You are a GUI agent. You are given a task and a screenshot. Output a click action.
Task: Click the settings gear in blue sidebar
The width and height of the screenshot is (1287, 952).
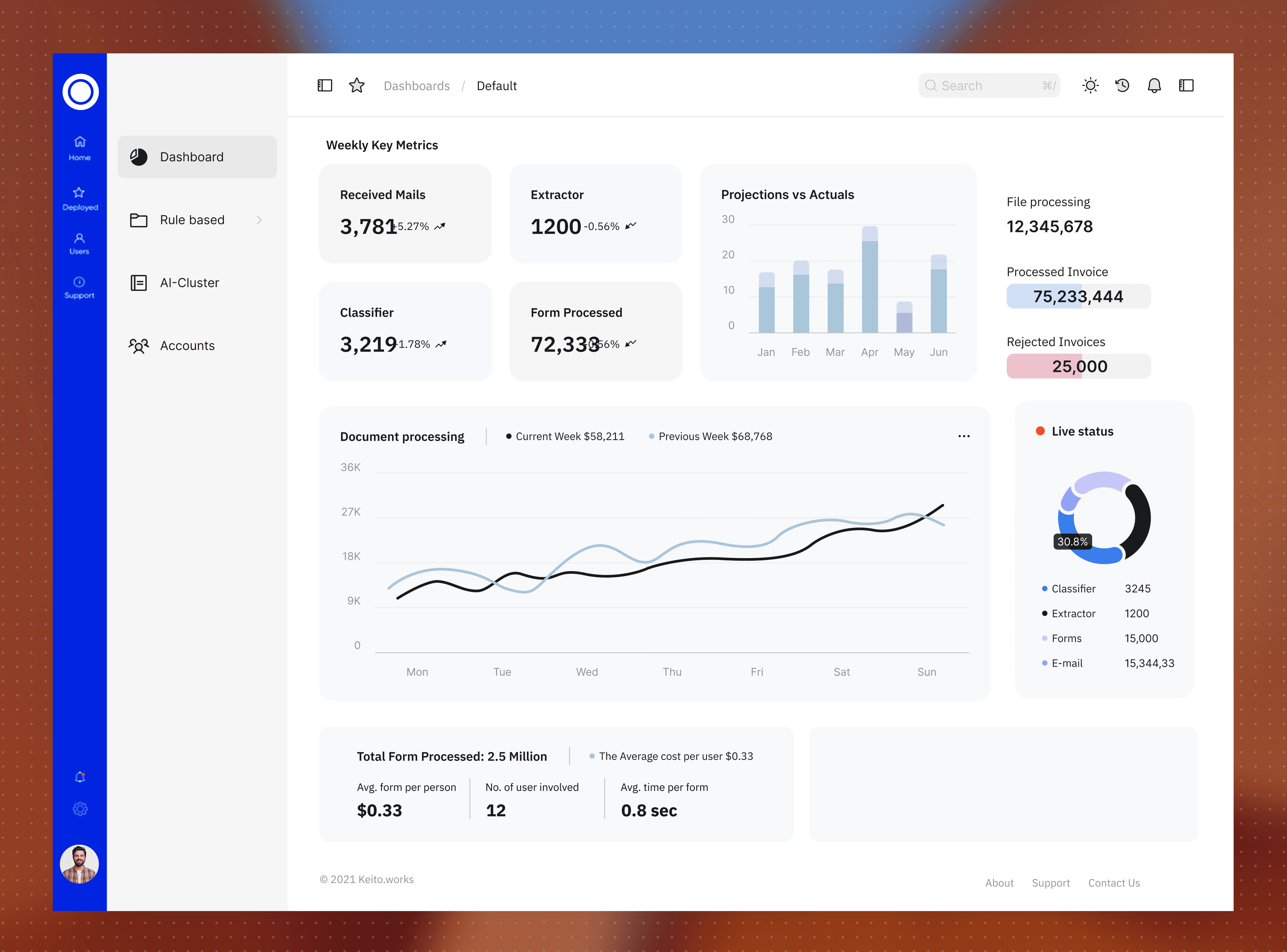pyautogui.click(x=80, y=809)
